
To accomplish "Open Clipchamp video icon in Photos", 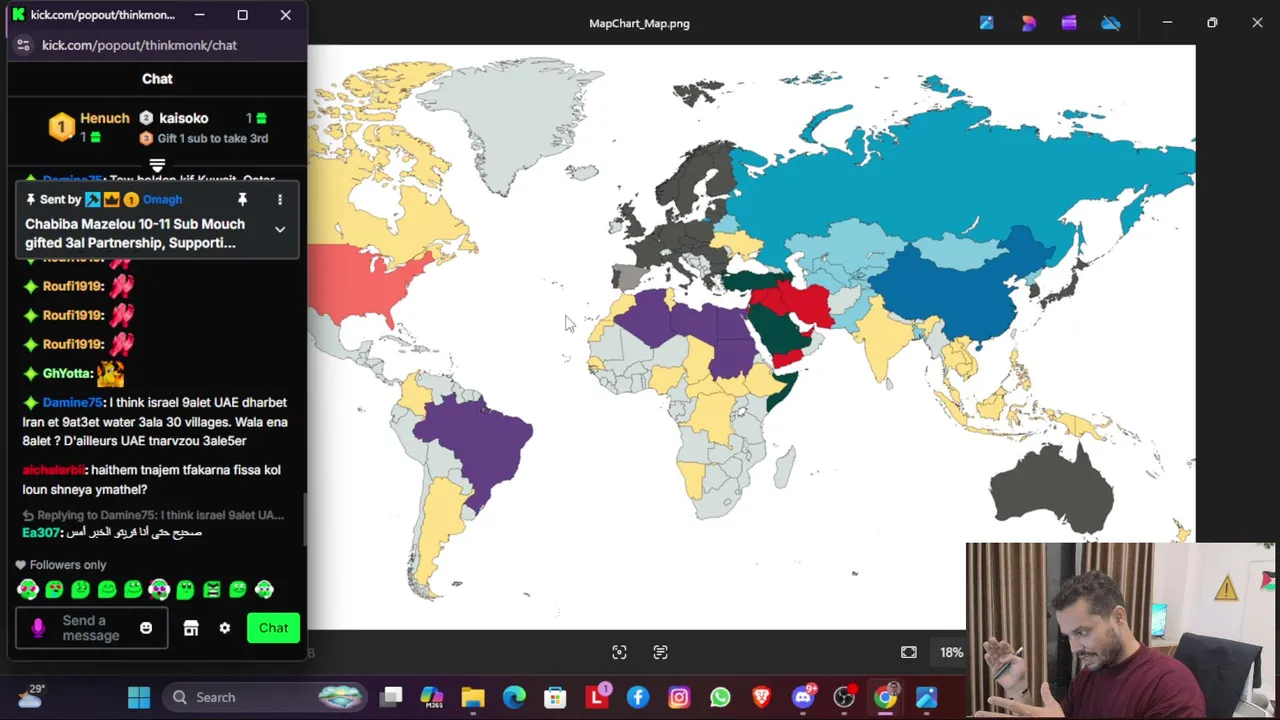I will [1069, 23].
